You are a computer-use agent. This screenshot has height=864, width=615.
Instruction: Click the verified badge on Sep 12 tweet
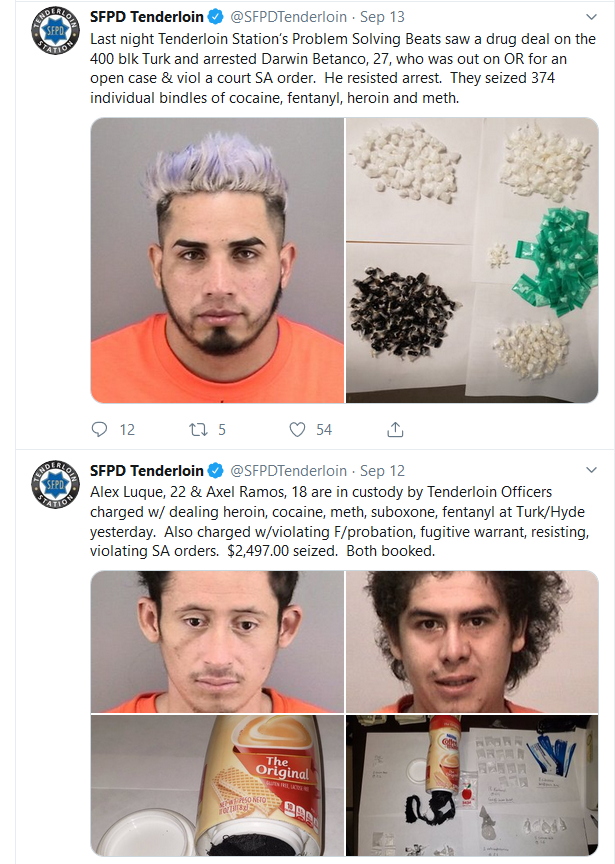215,471
